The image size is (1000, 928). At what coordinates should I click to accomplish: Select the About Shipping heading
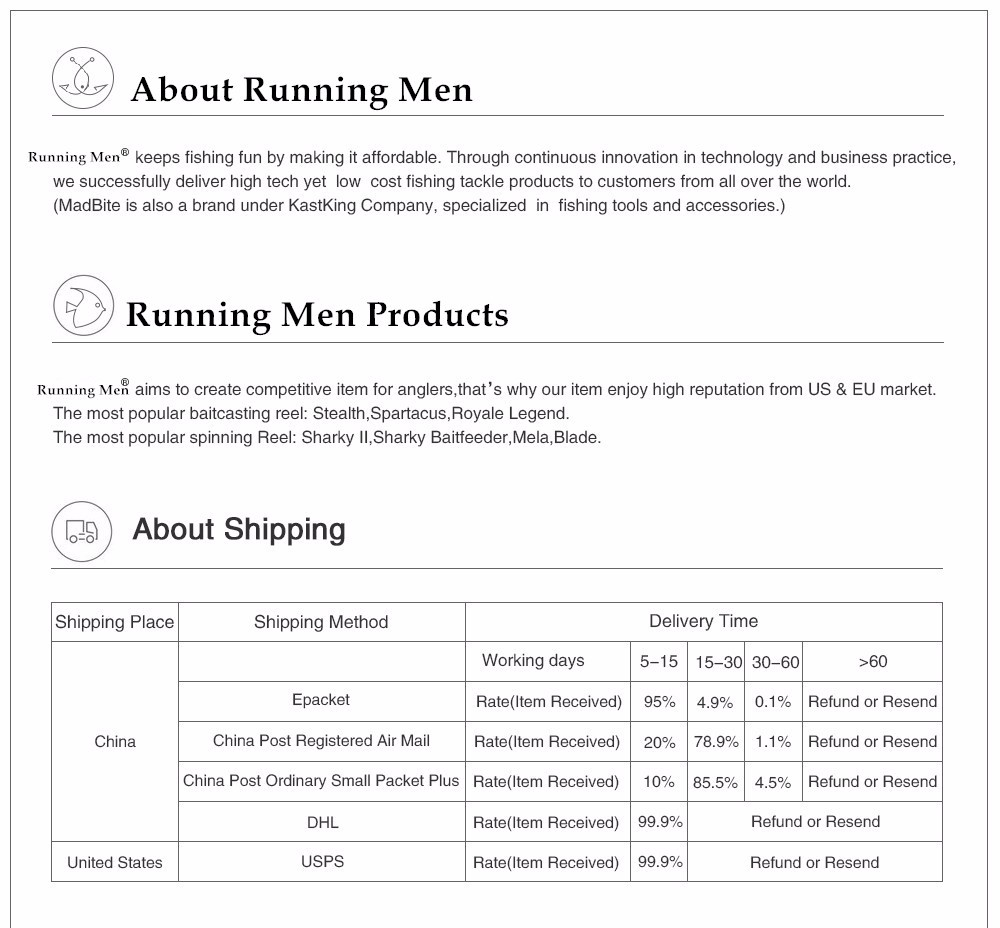tap(239, 530)
